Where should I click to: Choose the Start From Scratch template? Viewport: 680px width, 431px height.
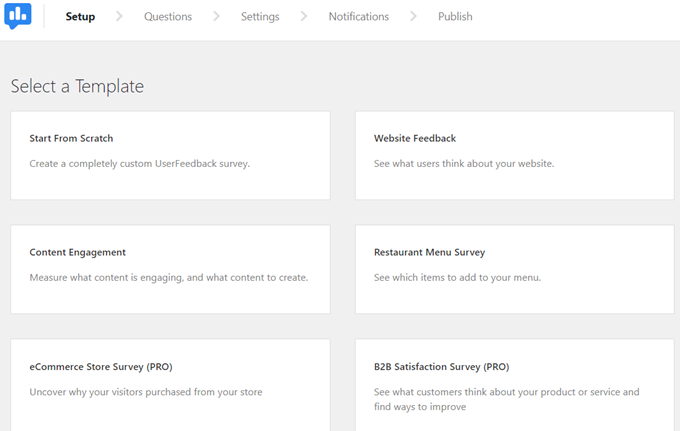[170, 155]
